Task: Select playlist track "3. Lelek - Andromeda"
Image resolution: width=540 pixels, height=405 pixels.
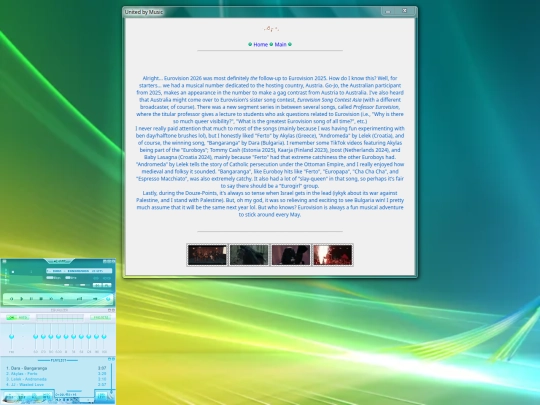Action: pos(27,379)
